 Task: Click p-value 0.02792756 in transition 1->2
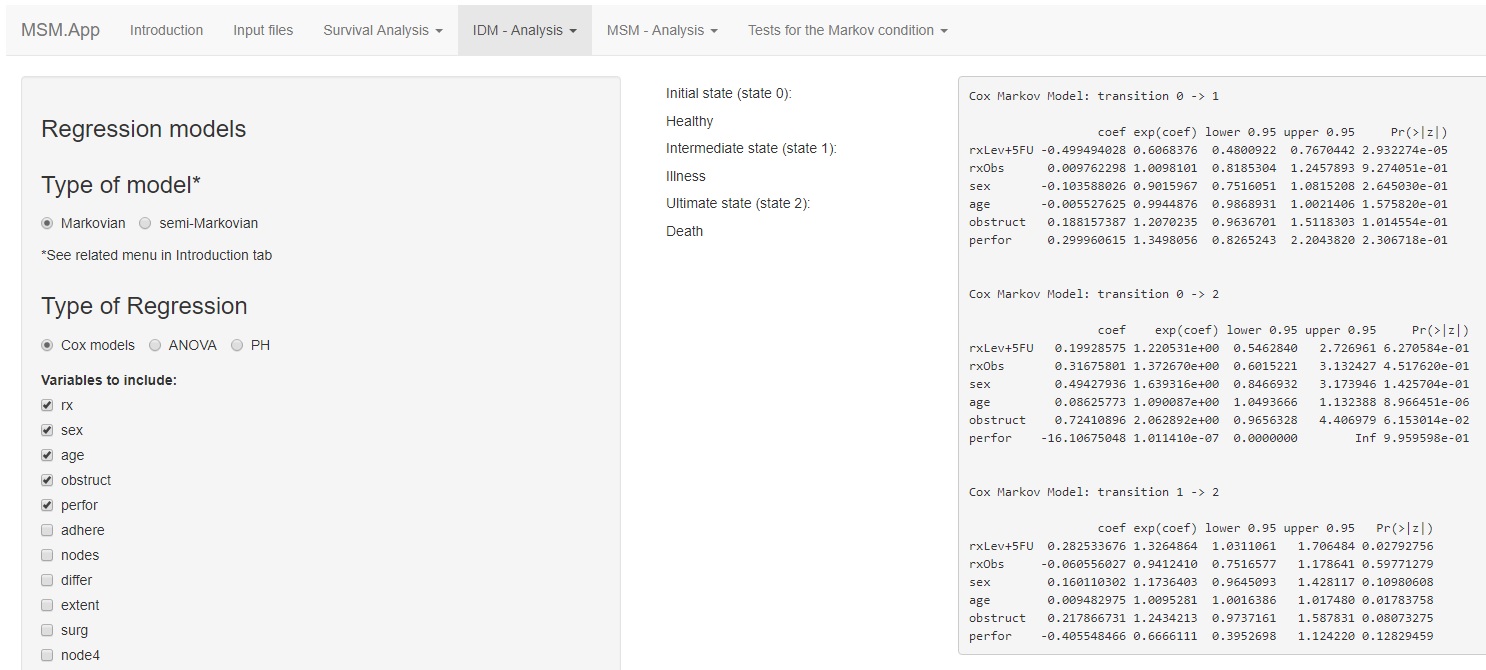pyautogui.click(x=1398, y=546)
